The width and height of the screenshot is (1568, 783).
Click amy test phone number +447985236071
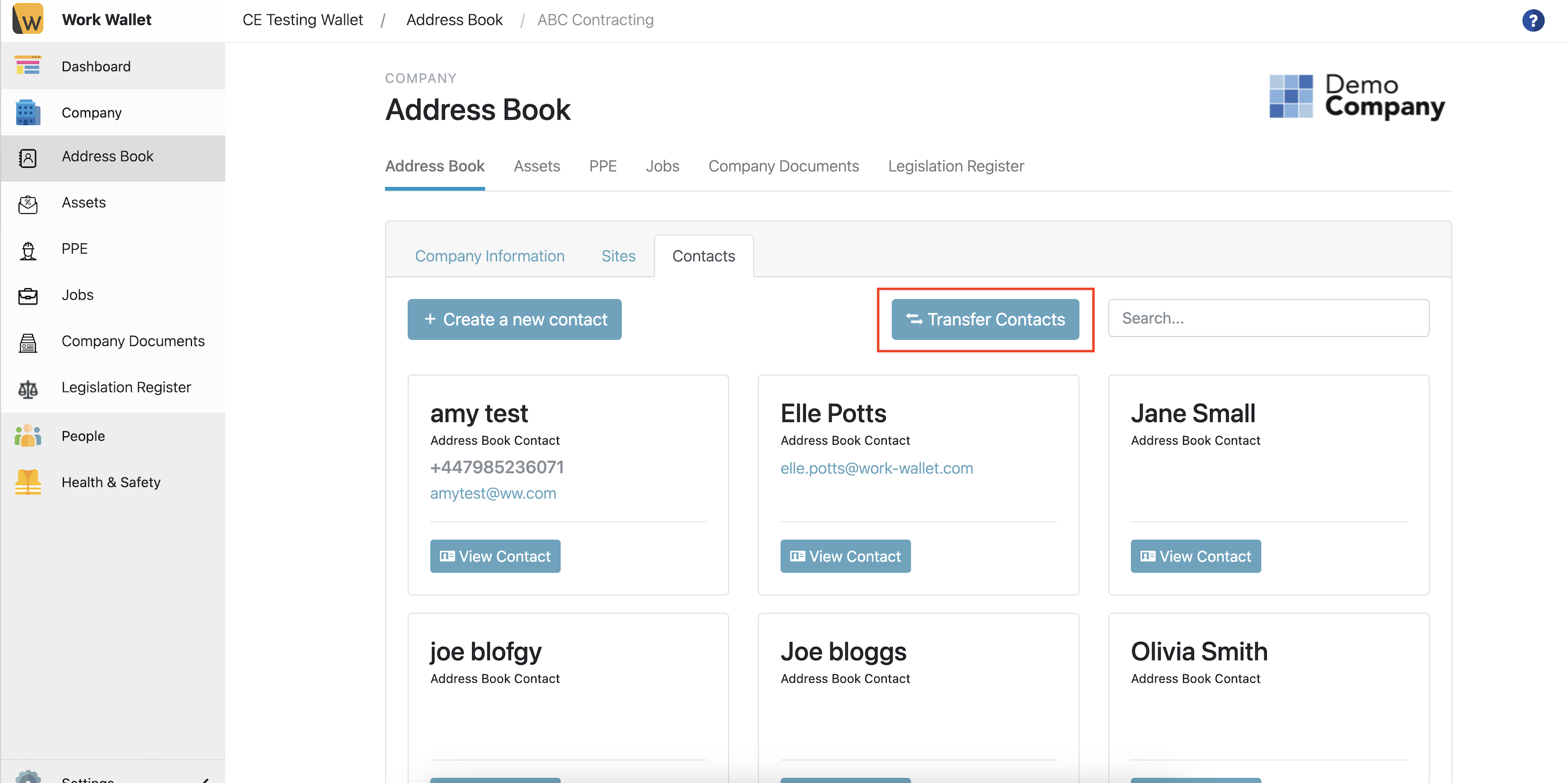tap(496, 467)
